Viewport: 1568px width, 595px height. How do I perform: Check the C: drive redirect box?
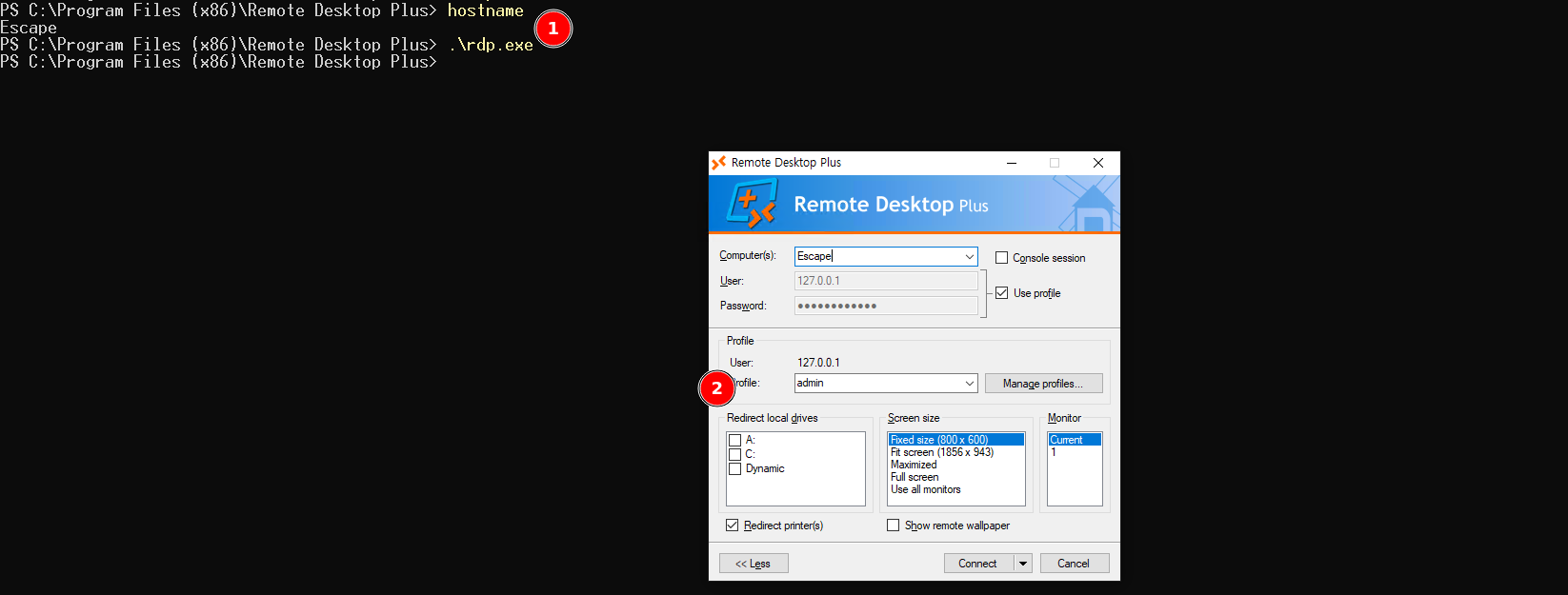coord(734,454)
